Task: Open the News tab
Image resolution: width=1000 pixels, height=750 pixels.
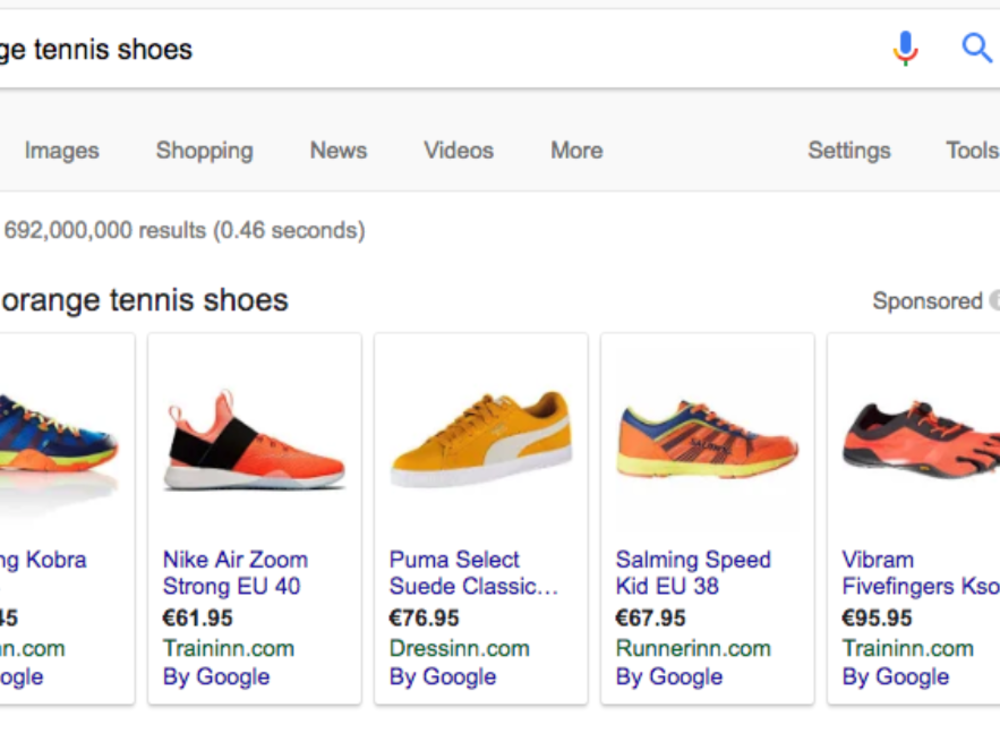Action: coord(339,151)
